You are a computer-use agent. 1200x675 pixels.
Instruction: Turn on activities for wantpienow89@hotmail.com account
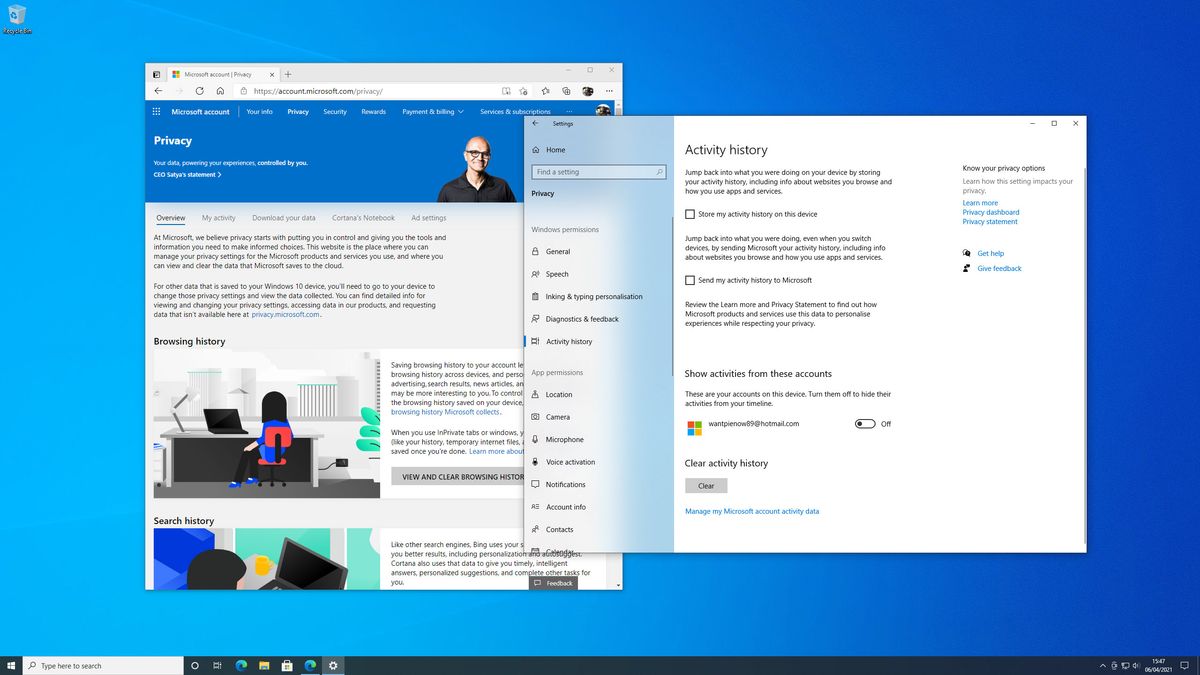(x=864, y=423)
